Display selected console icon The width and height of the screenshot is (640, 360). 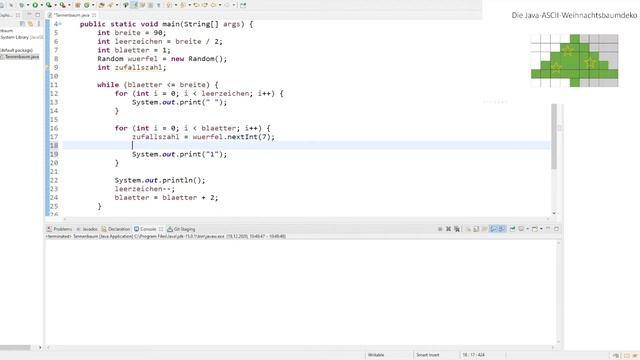521,229
